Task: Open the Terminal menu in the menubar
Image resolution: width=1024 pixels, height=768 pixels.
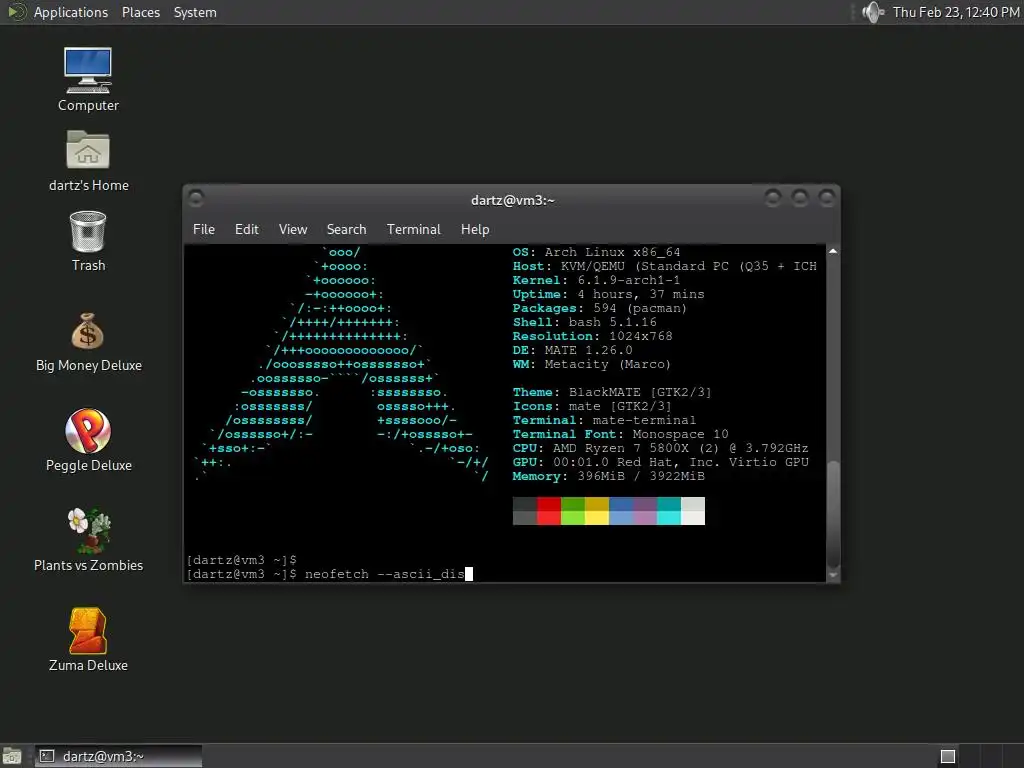Action: click(413, 229)
